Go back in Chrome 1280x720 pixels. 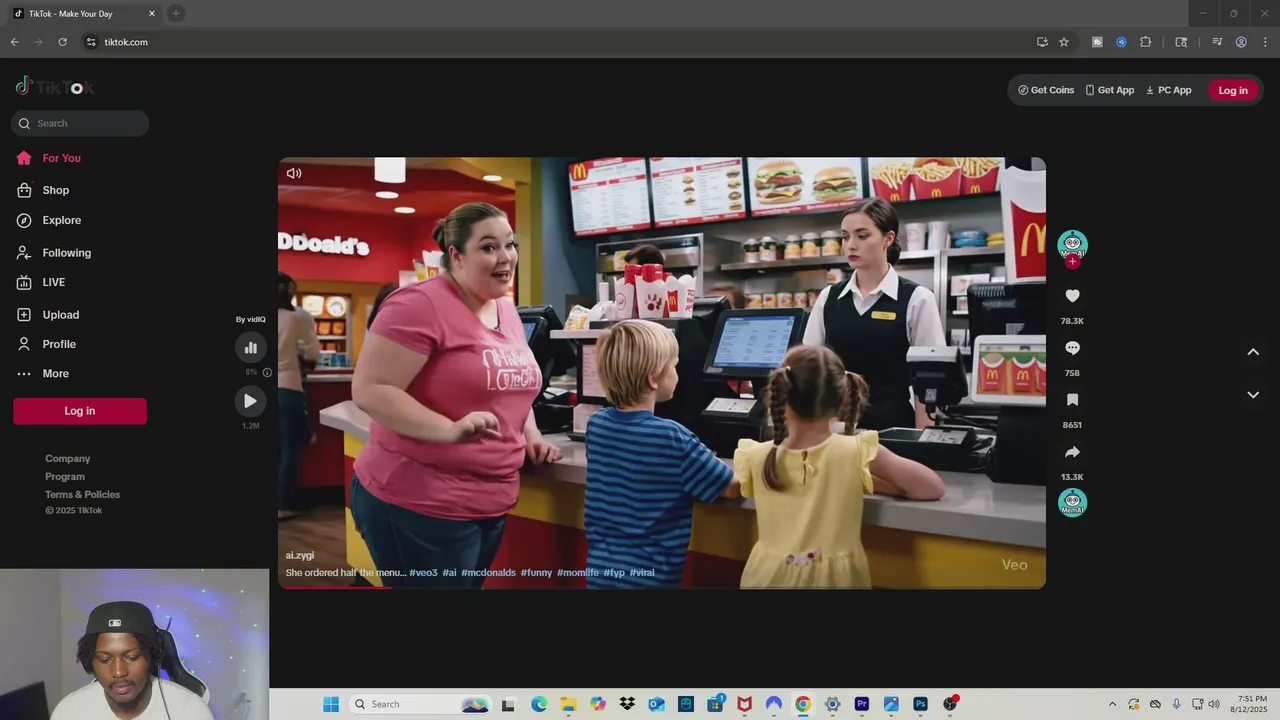14,42
